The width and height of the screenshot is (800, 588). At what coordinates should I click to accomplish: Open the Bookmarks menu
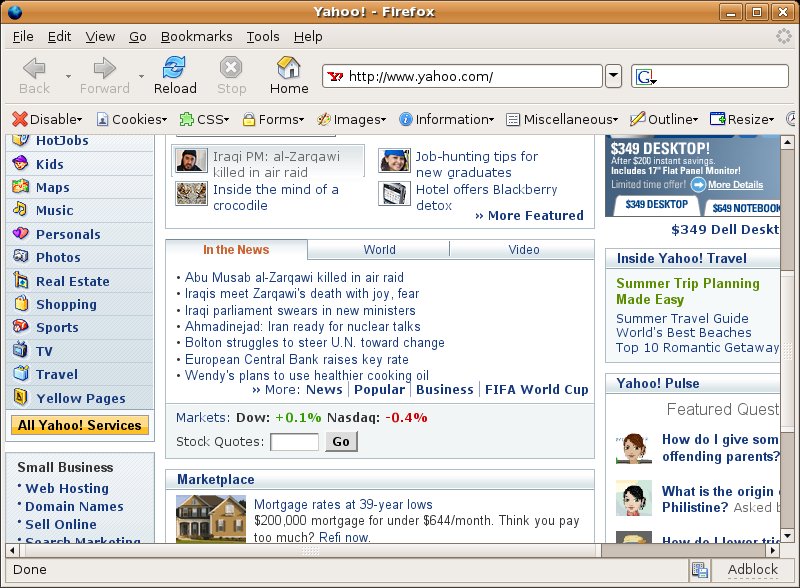coord(196,37)
